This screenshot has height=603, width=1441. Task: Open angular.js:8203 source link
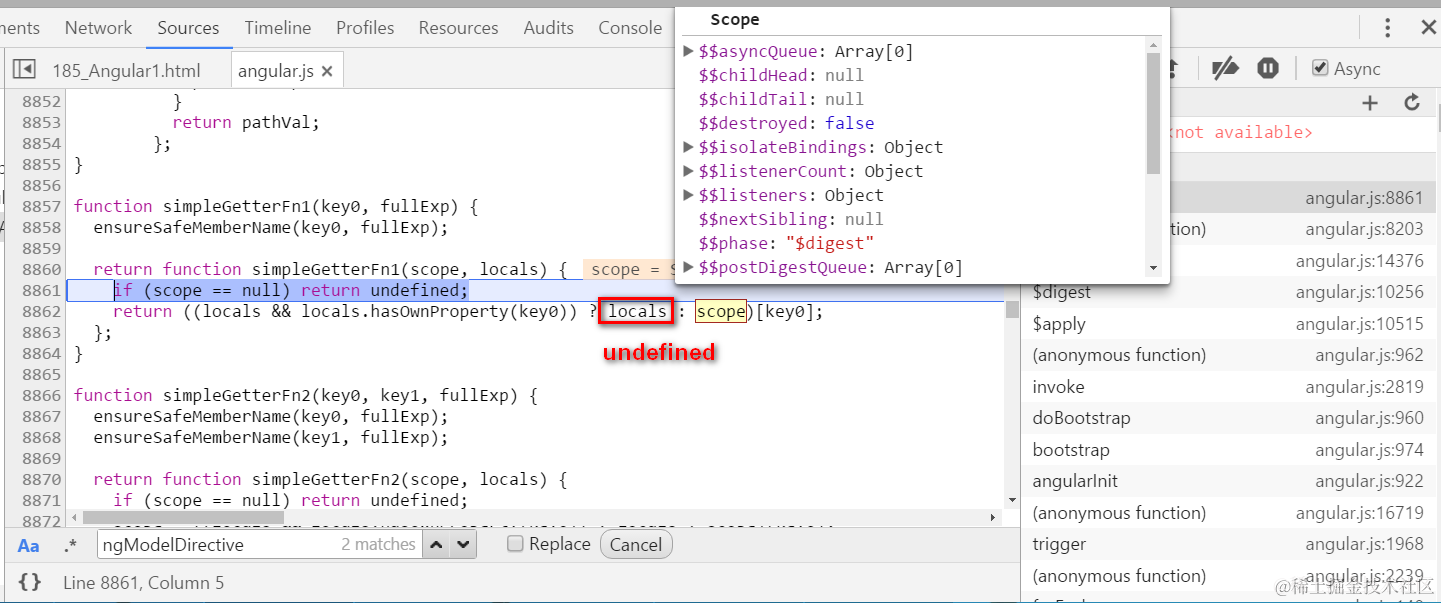(1364, 229)
